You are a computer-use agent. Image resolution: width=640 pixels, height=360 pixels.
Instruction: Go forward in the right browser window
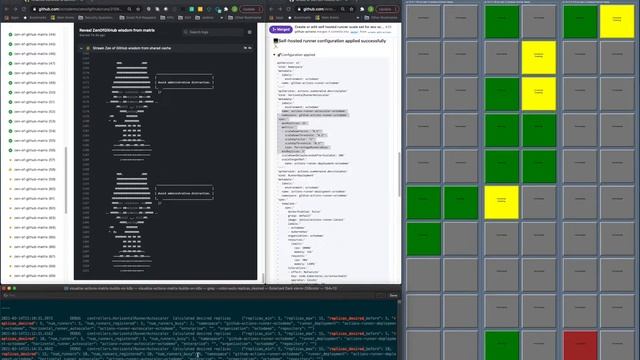(x=280, y=9)
